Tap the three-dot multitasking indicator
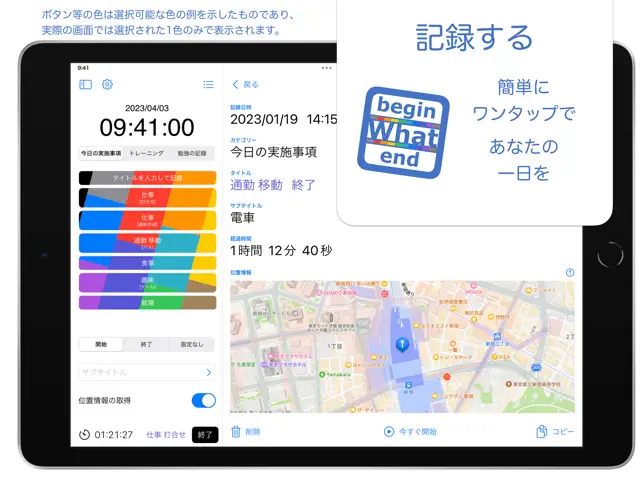Image resolution: width=643 pixels, height=482 pixels. point(326,68)
